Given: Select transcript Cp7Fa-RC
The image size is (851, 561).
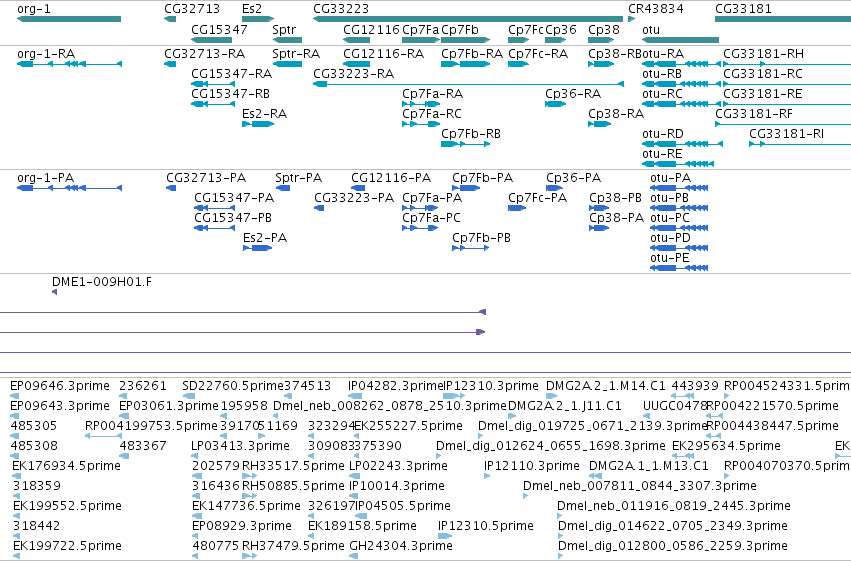Looking at the screenshot, I should click(x=421, y=124).
